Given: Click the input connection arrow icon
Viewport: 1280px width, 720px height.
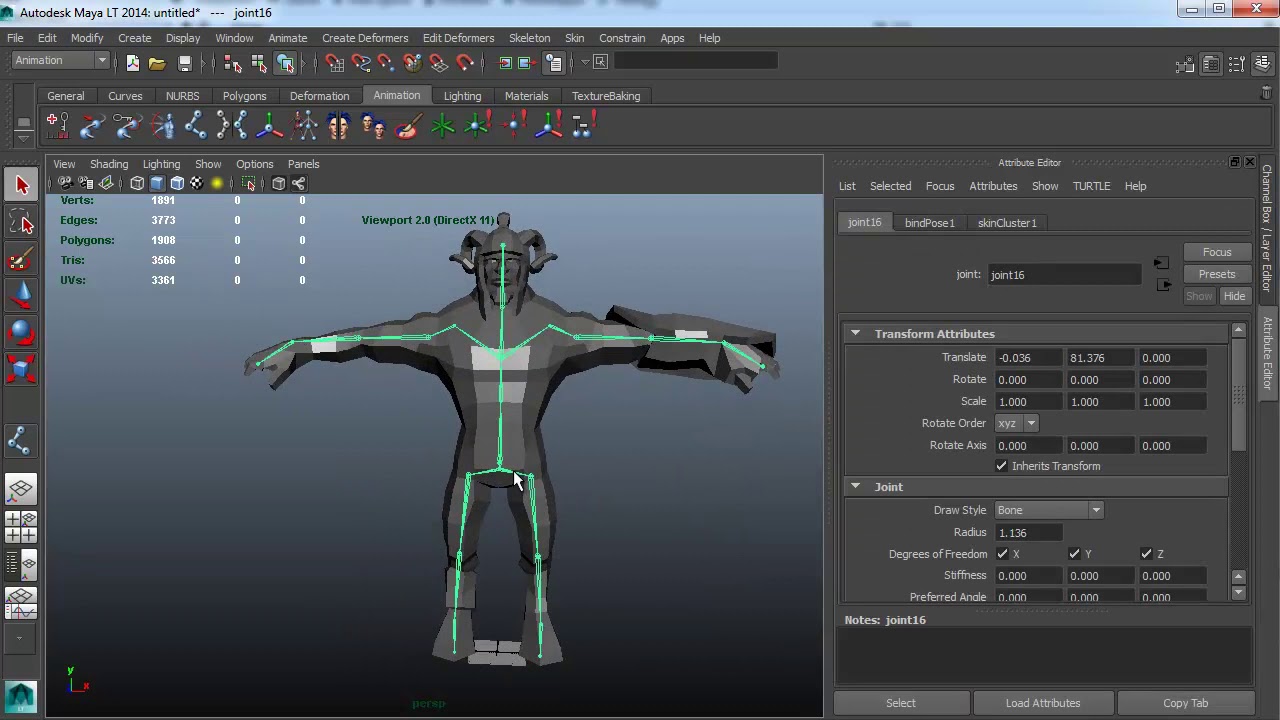Looking at the screenshot, I should [1161, 263].
